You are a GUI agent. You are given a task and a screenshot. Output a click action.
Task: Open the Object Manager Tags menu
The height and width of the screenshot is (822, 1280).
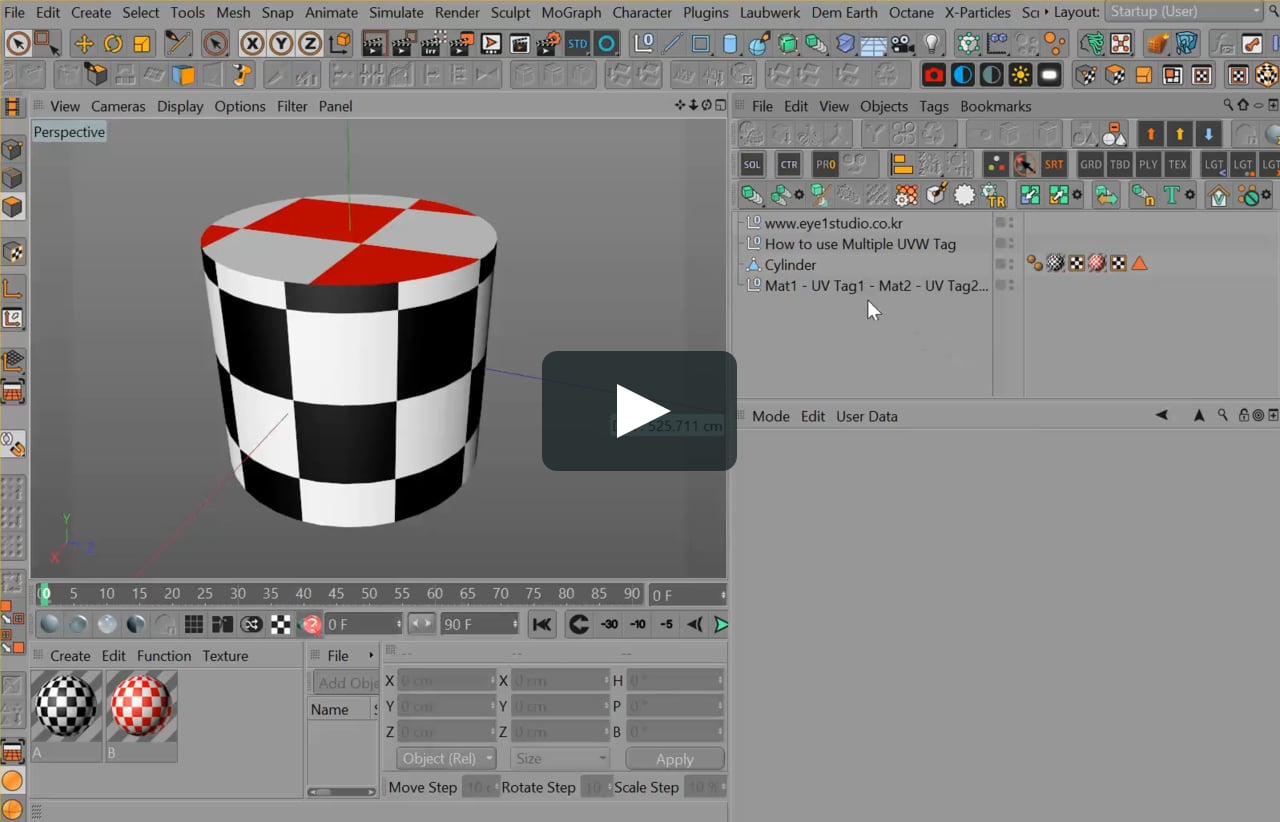click(934, 106)
